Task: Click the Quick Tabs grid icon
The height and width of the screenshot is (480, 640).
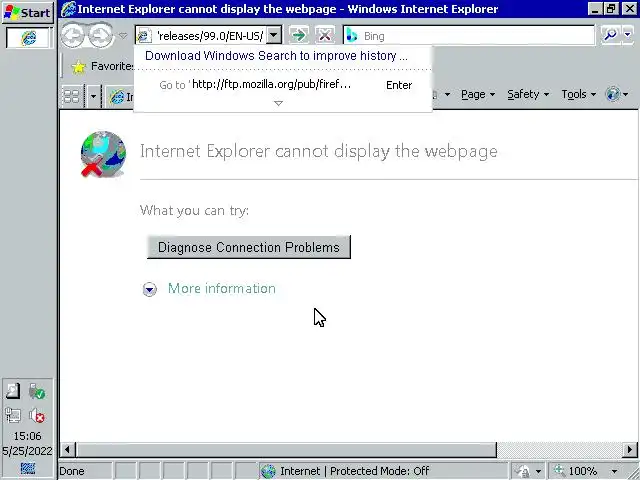Action: pyautogui.click(x=72, y=96)
